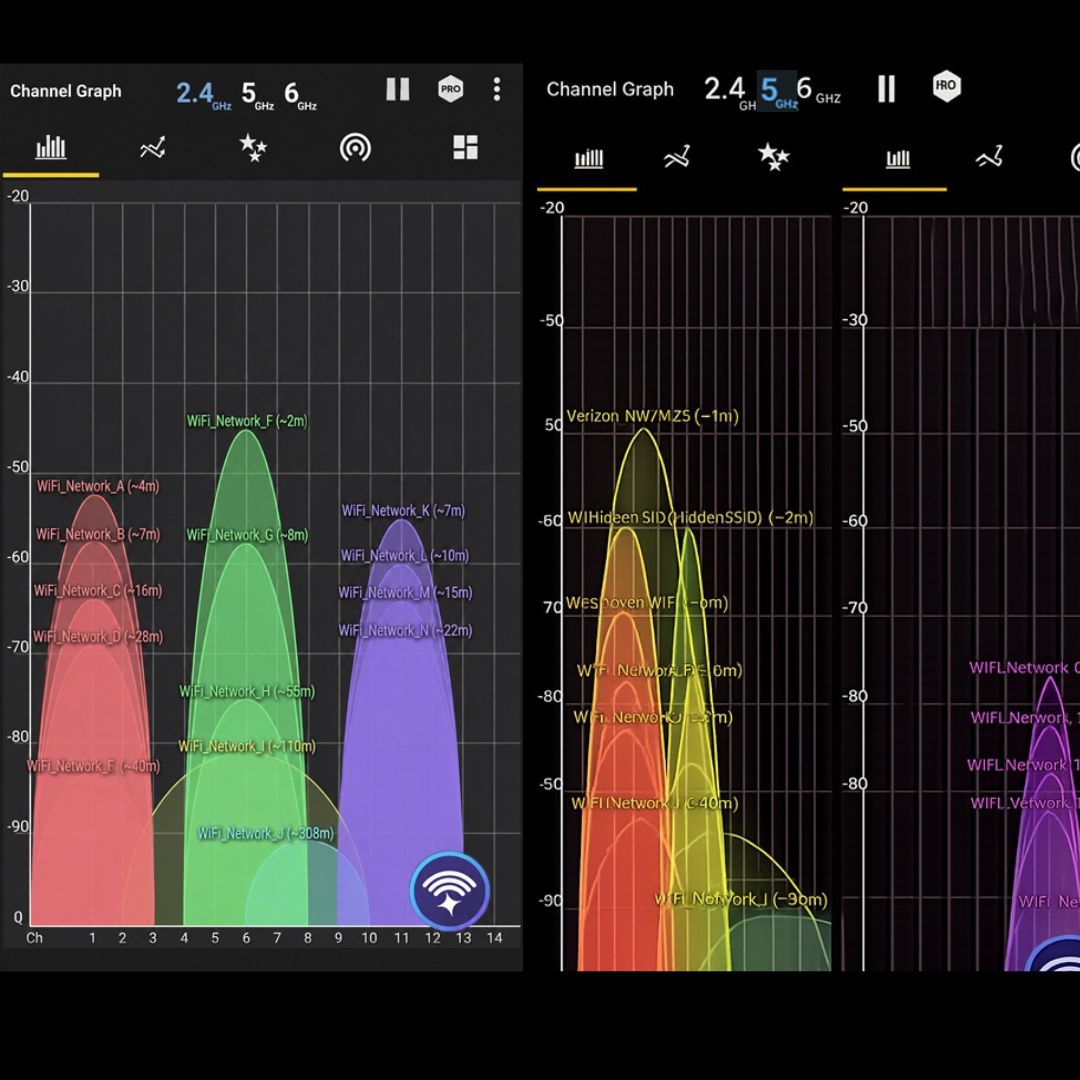
Task: Select the WiFi_Network_L (~10m) label
Action: point(404,556)
